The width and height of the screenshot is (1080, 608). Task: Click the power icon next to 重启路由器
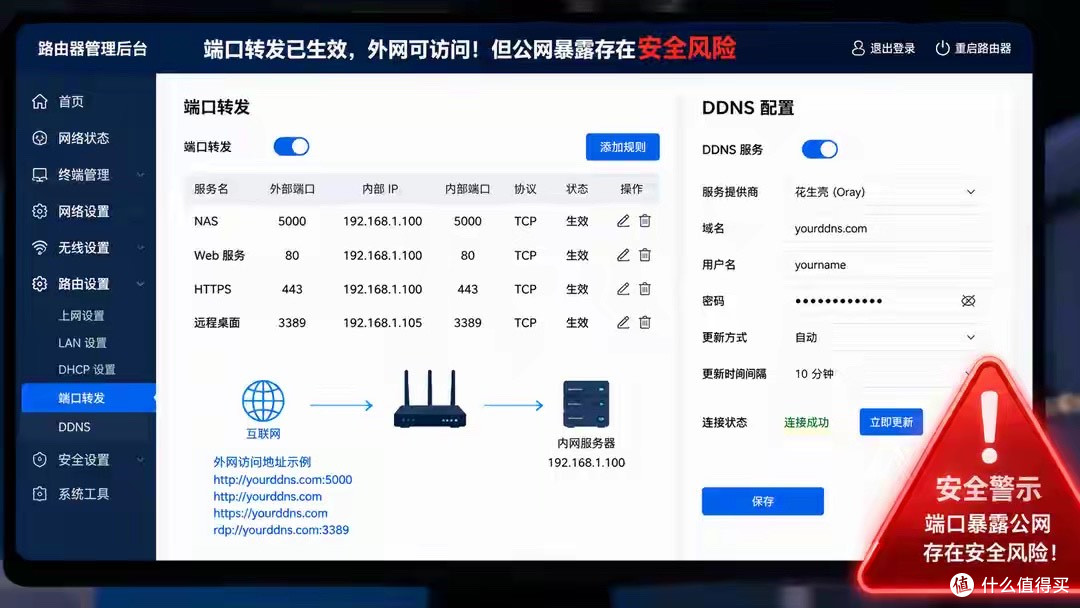coord(942,48)
